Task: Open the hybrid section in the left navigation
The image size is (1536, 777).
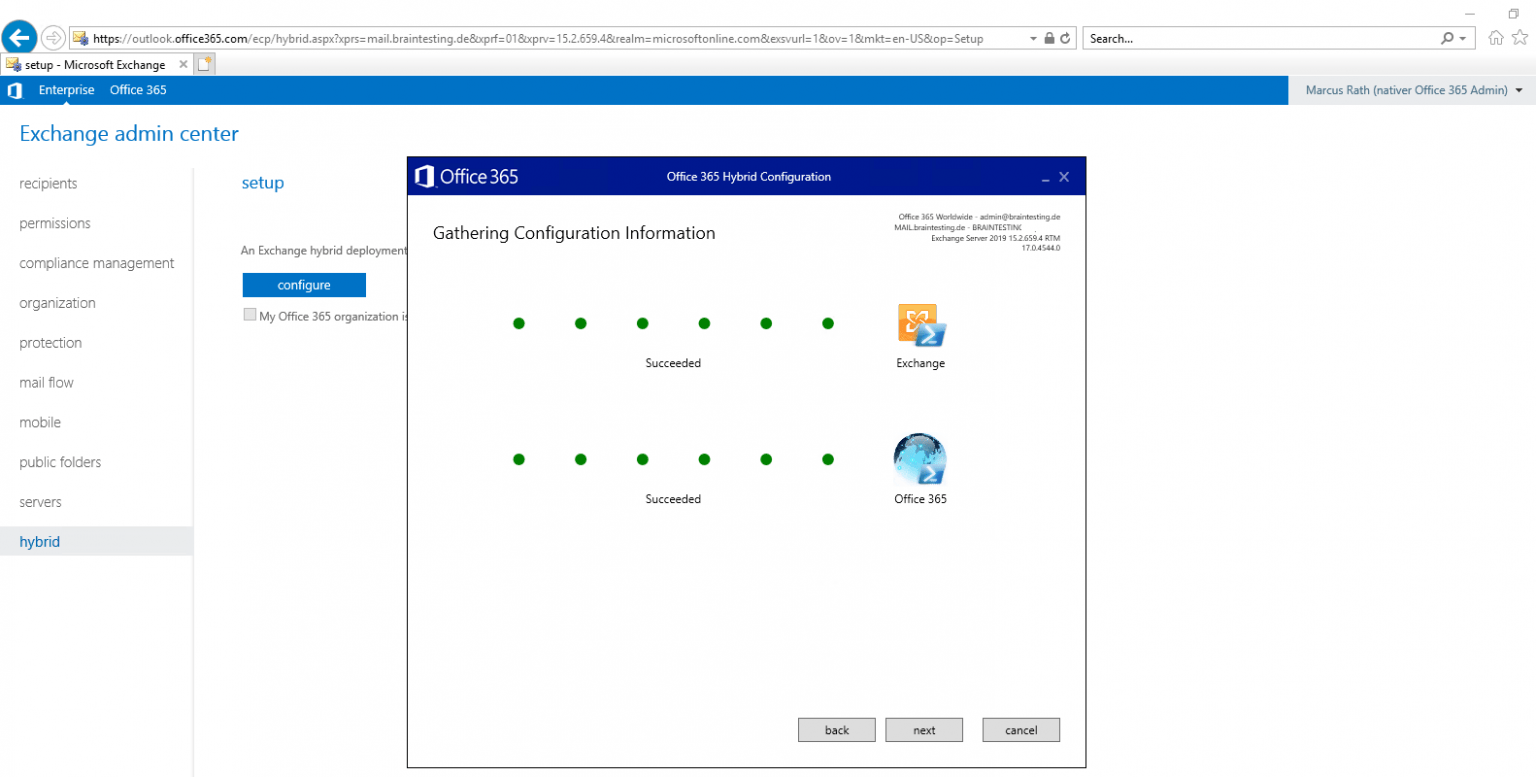Action: pos(40,541)
